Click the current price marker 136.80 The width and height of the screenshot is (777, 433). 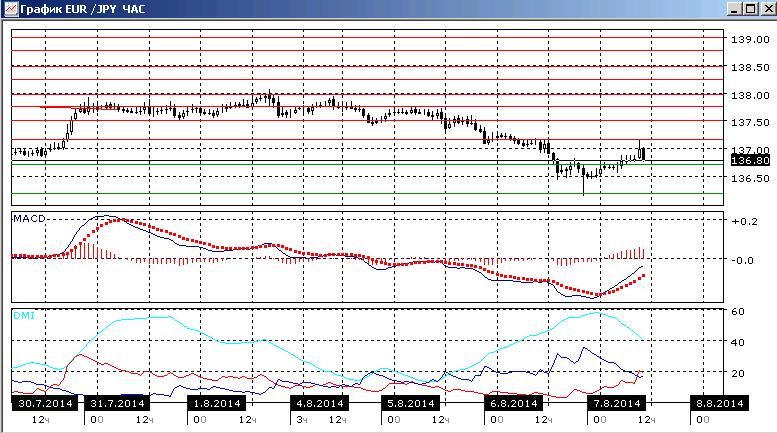click(x=750, y=160)
